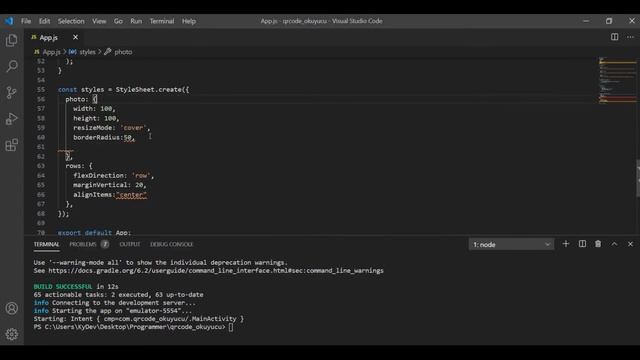Switch to the OUTPUT panel tab

[x=130, y=244]
